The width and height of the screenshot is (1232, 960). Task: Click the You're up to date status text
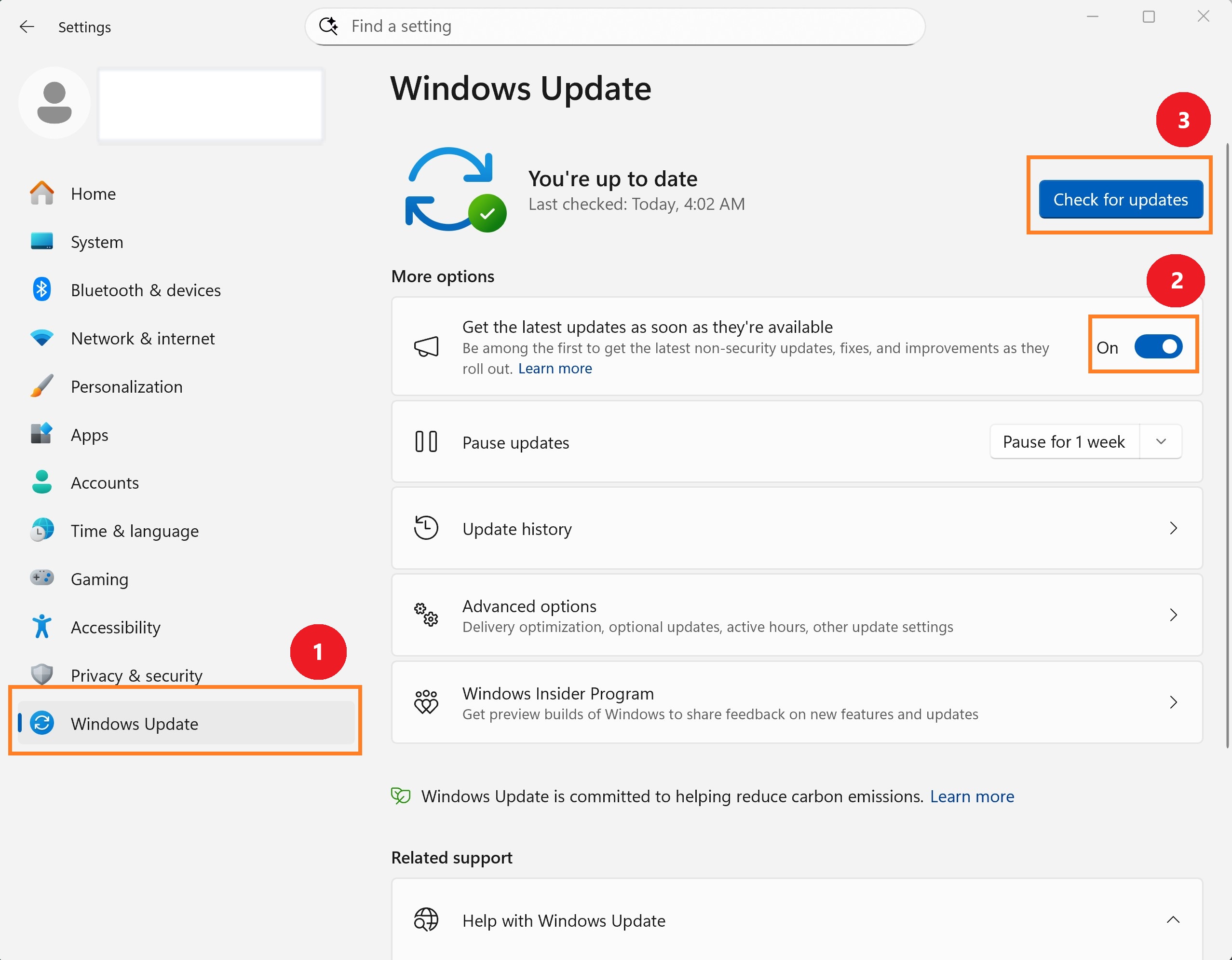point(612,179)
